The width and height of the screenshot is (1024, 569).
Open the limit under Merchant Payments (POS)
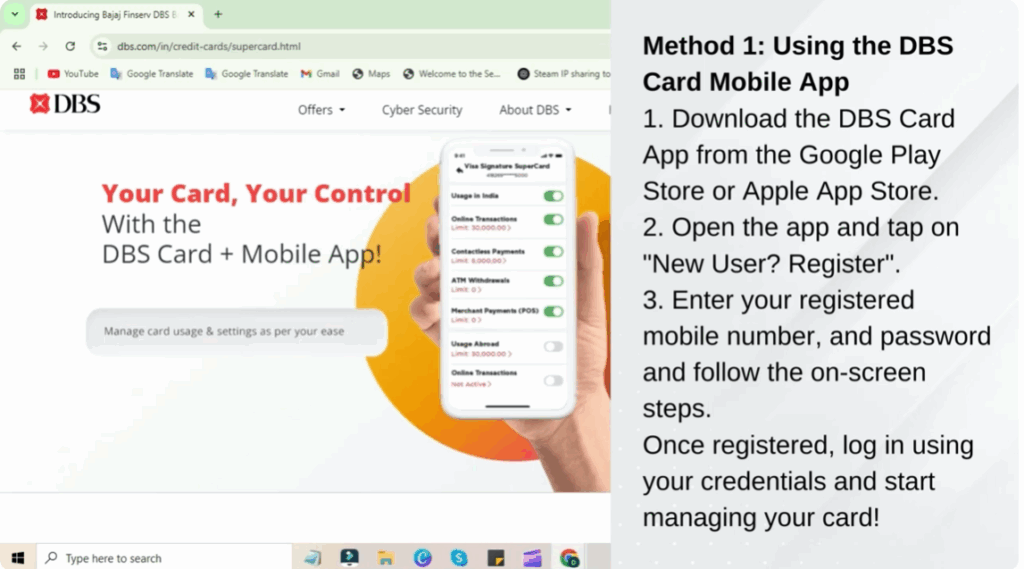[x=466, y=320]
